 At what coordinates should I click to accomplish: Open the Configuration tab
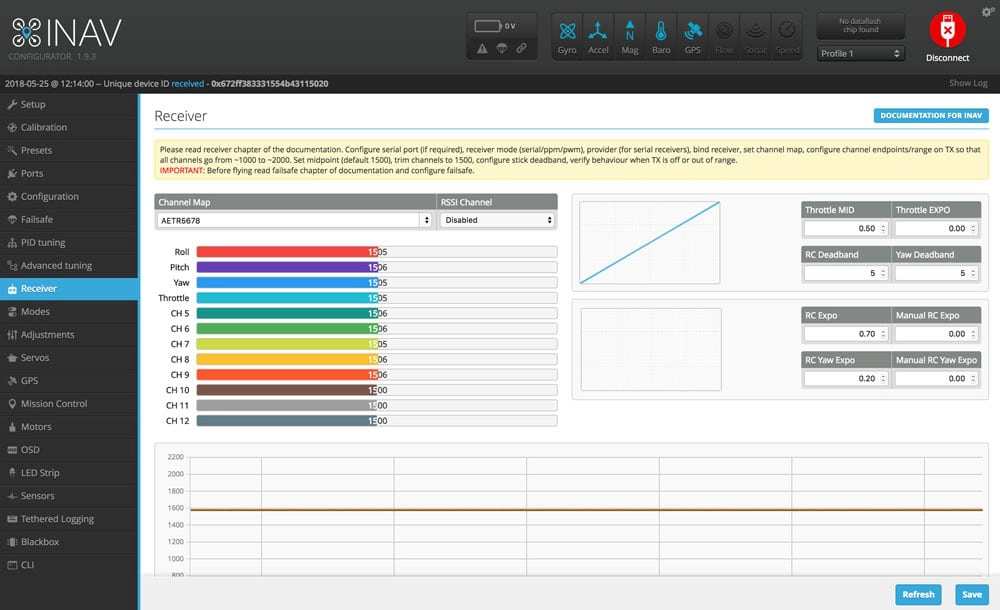click(x=69, y=196)
